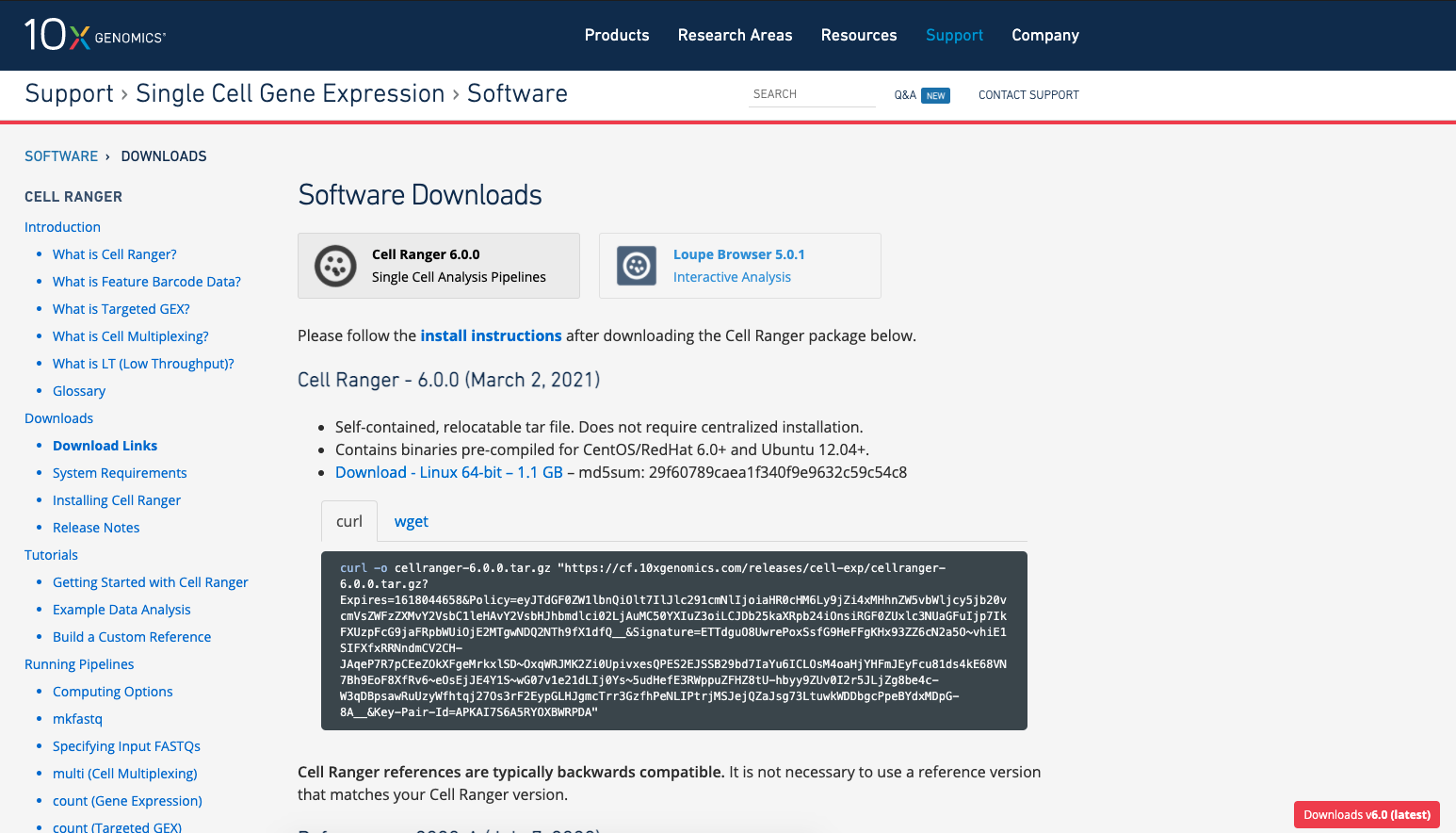This screenshot has width=1456, height=833.
Task: Open the Contact Support link
Action: pos(1028,95)
